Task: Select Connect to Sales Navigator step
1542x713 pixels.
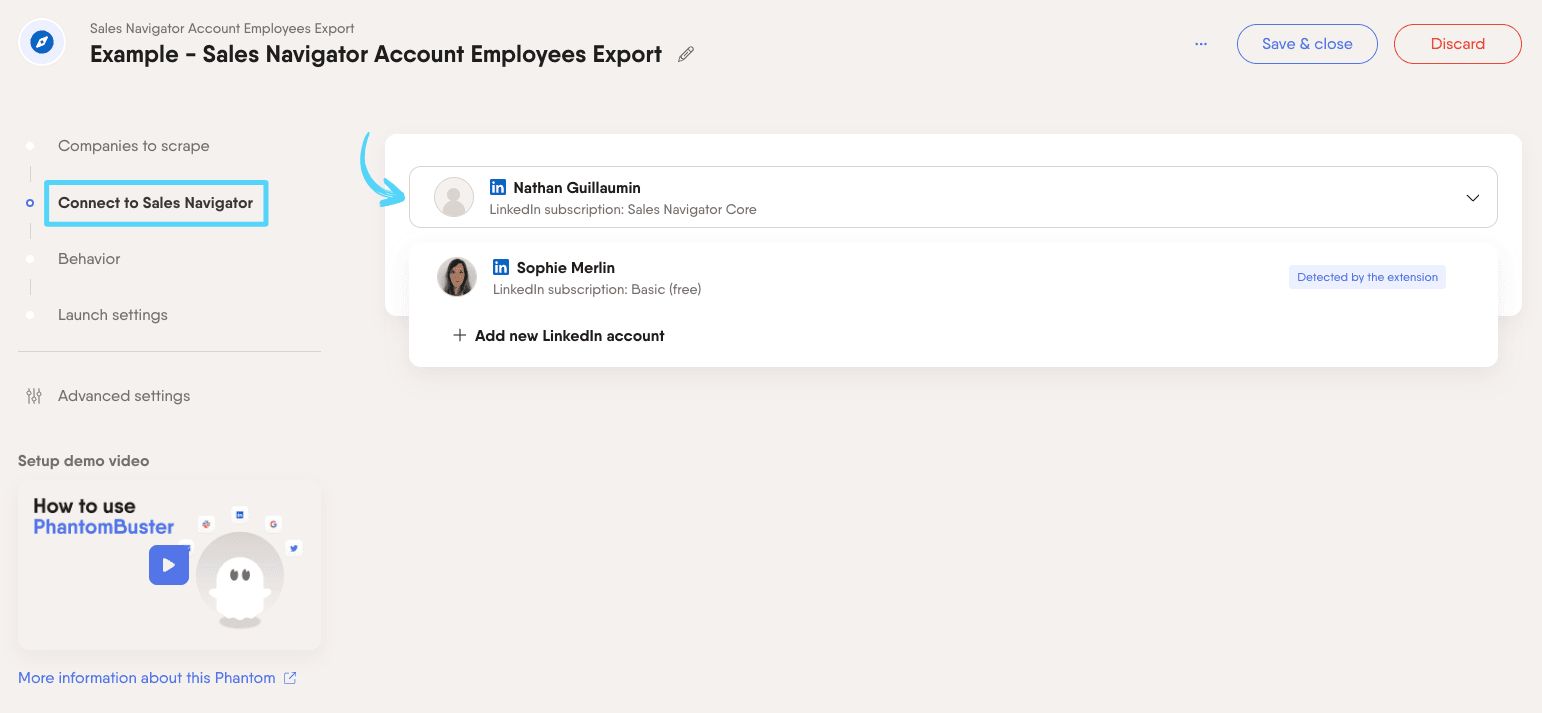Action: pos(156,203)
